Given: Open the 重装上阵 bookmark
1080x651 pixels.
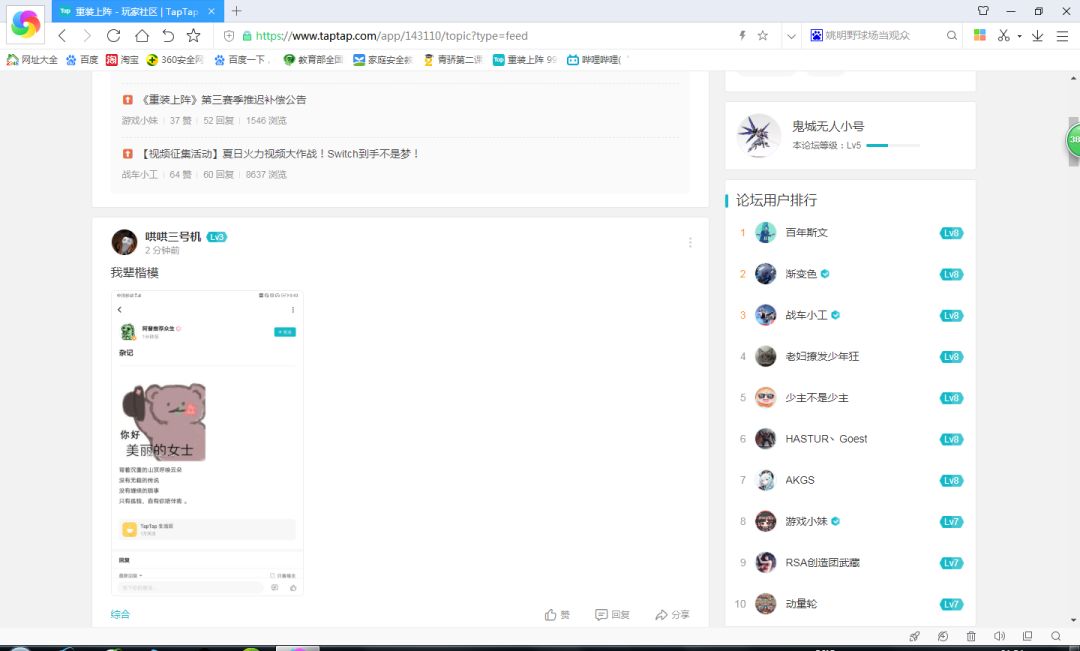Looking at the screenshot, I should pos(525,60).
